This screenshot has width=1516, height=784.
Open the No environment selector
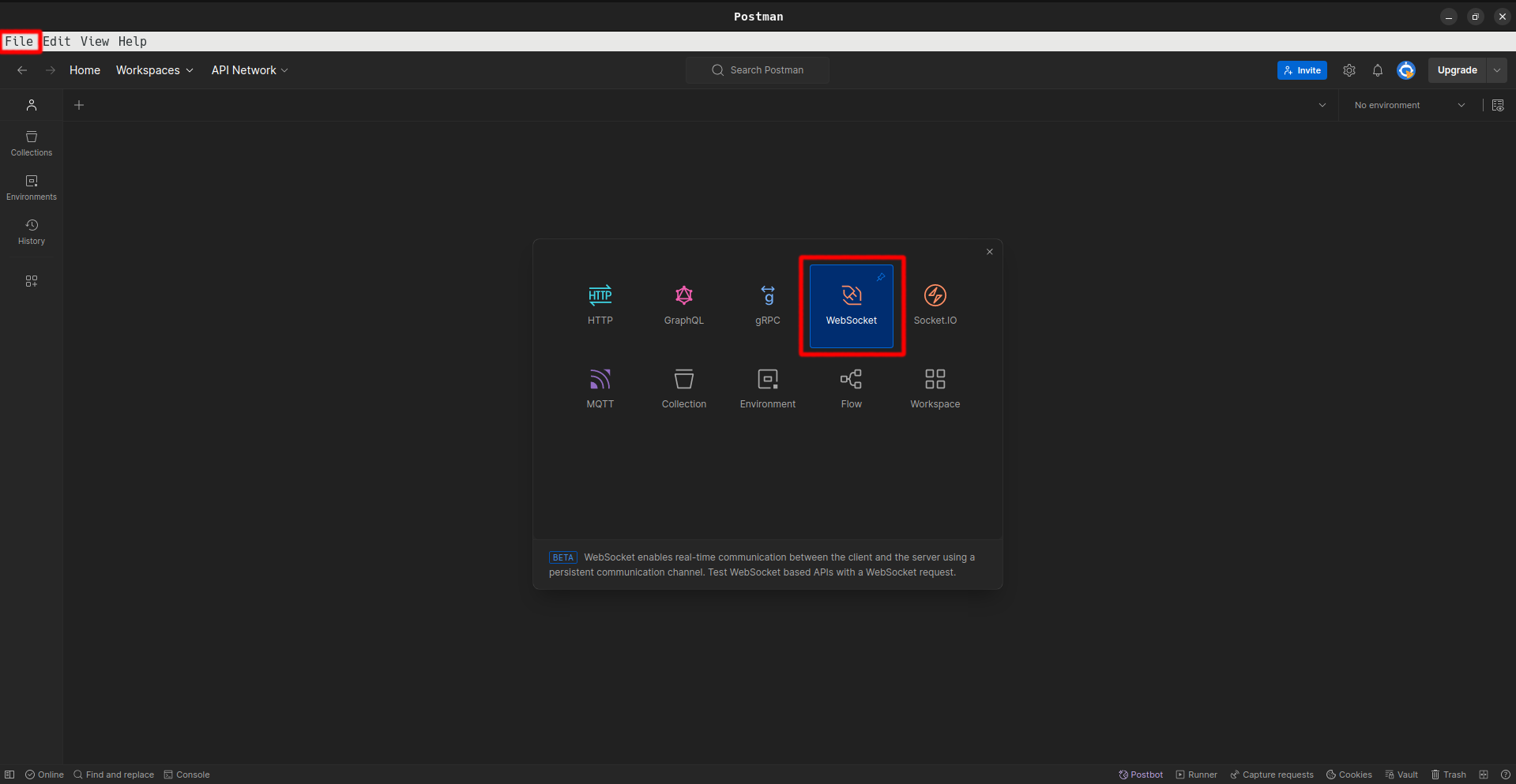click(1409, 105)
